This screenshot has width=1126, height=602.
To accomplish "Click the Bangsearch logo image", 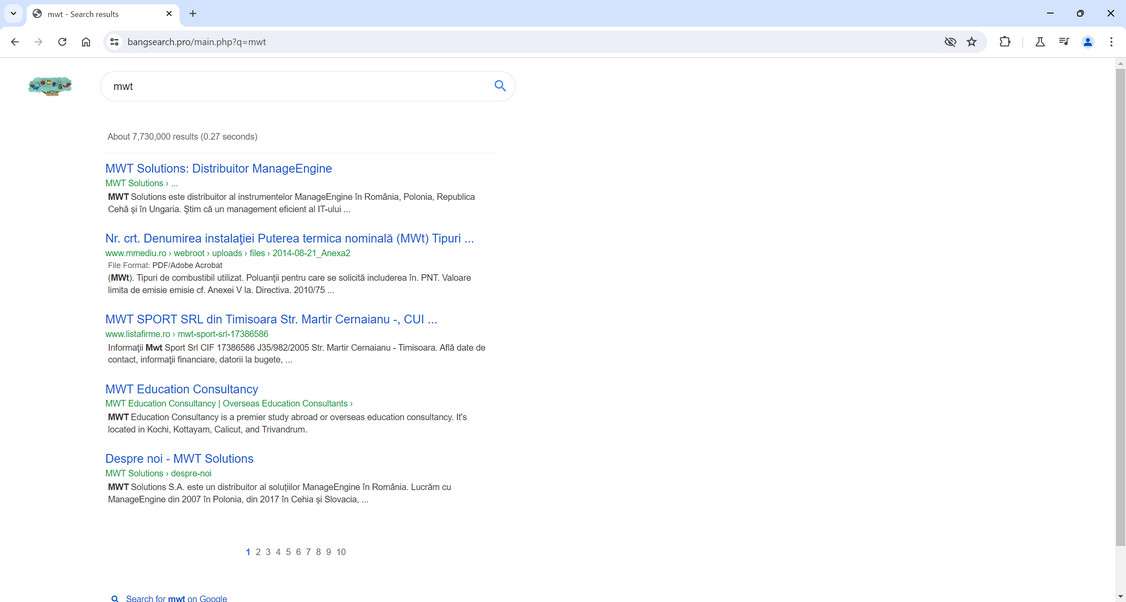I will point(50,86).
